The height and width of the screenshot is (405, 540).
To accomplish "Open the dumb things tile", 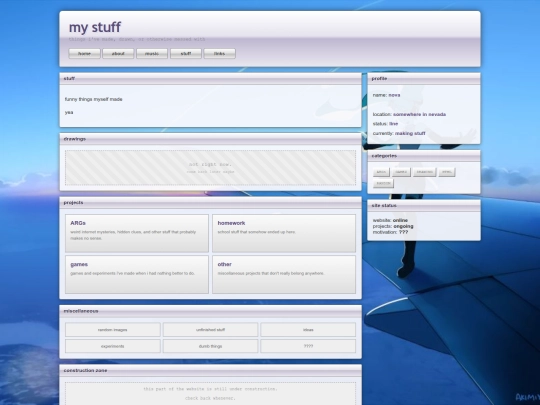I will click(210, 346).
